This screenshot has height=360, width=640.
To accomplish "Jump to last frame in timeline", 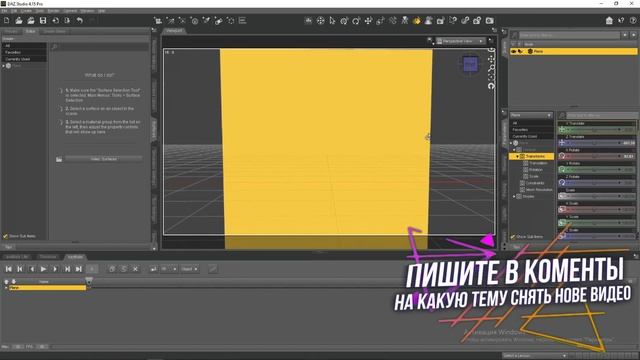I will point(79,269).
